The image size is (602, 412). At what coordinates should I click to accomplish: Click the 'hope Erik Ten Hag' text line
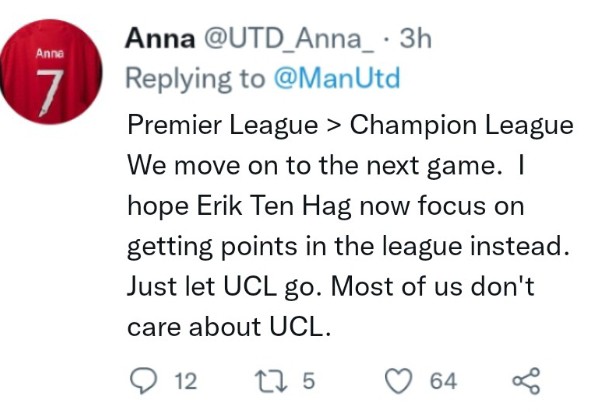326,207
